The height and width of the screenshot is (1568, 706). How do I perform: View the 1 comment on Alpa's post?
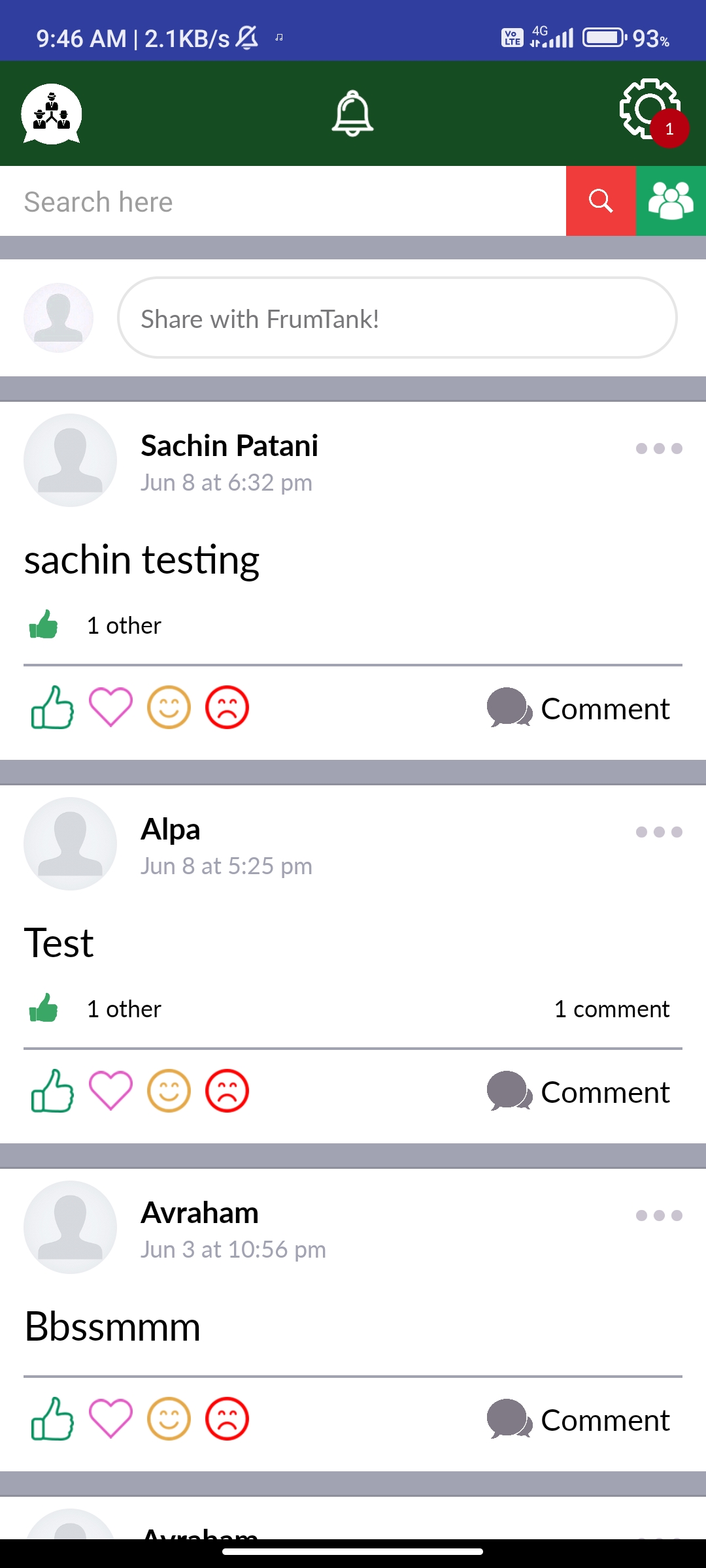[612, 1009]
